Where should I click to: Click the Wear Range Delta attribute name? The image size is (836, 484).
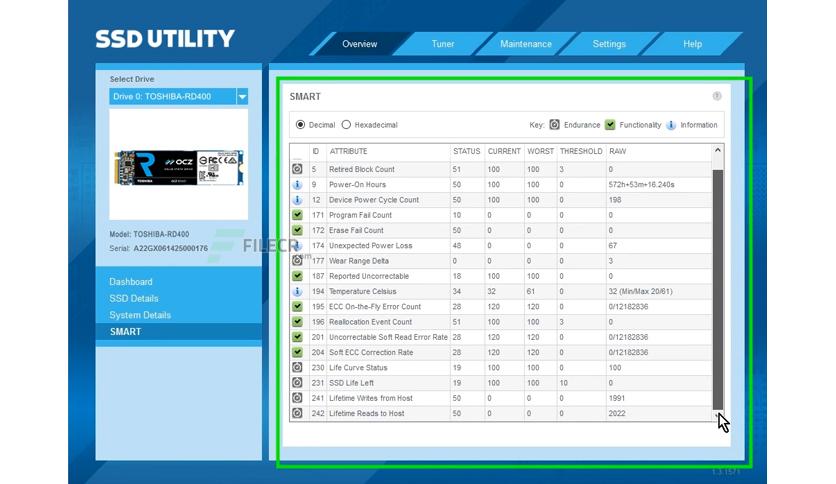pos(358,261)
